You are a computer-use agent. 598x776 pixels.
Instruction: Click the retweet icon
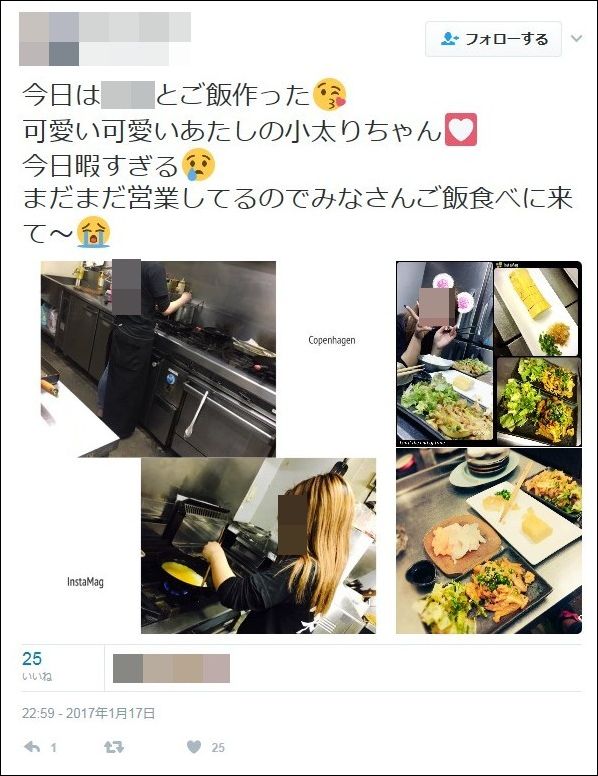tap(113, 747)
